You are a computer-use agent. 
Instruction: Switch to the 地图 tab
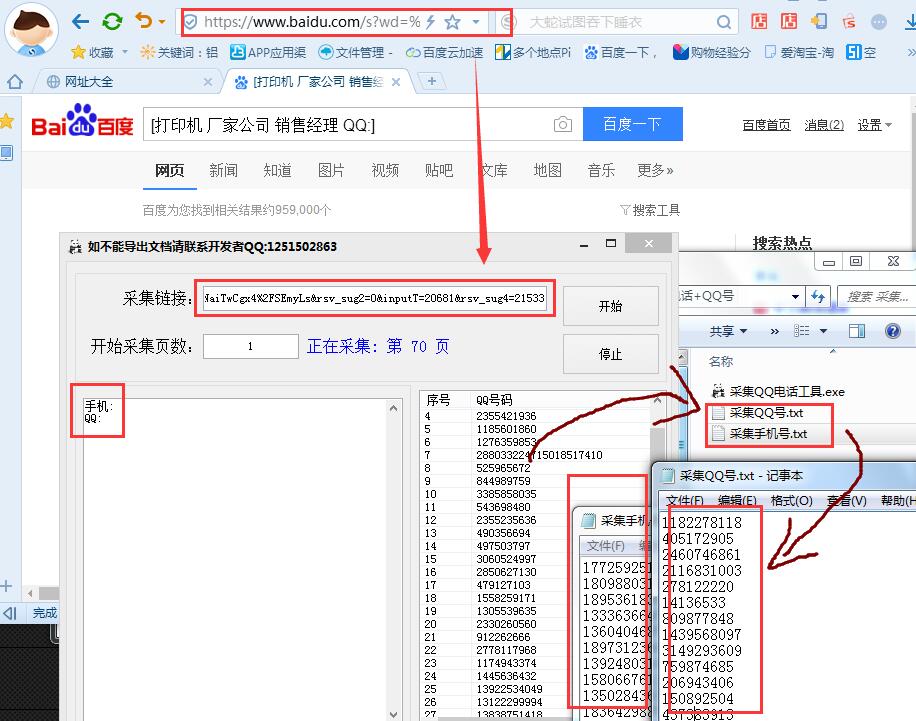pos(547,170)
